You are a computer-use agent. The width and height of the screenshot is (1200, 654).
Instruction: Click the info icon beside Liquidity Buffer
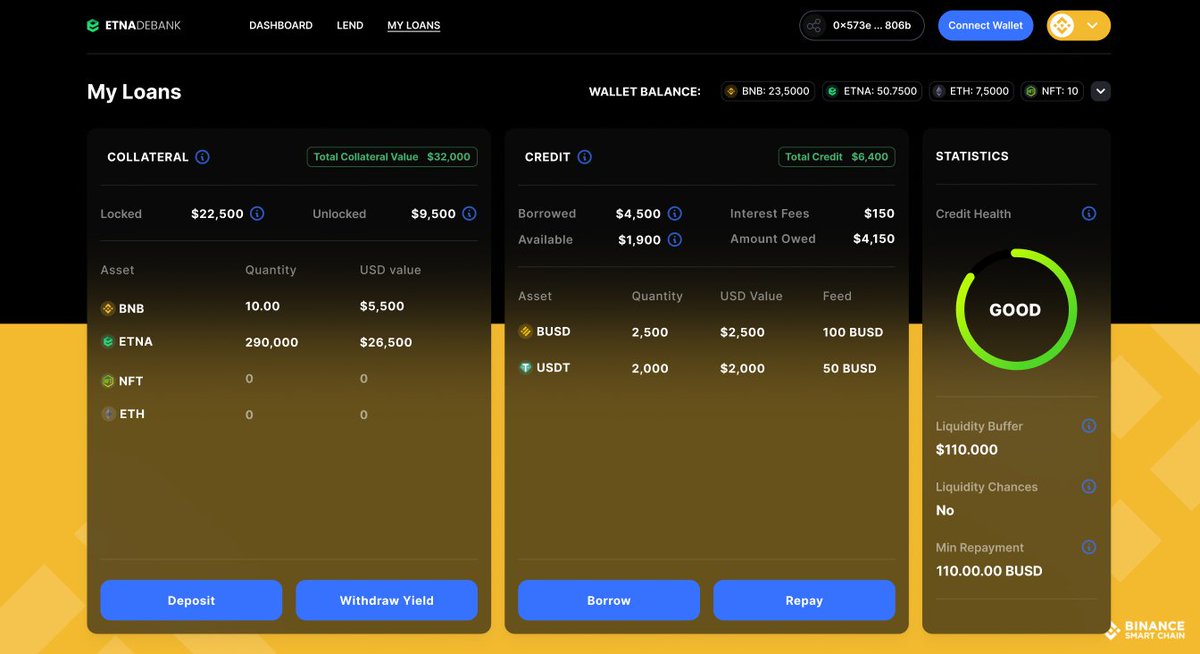click(1089, 426)
